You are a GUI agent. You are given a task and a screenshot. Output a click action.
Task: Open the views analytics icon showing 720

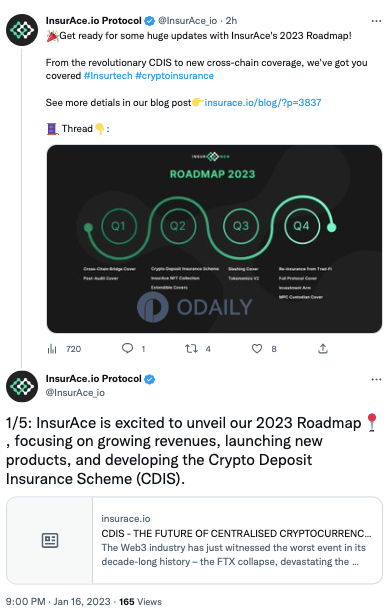52,349
